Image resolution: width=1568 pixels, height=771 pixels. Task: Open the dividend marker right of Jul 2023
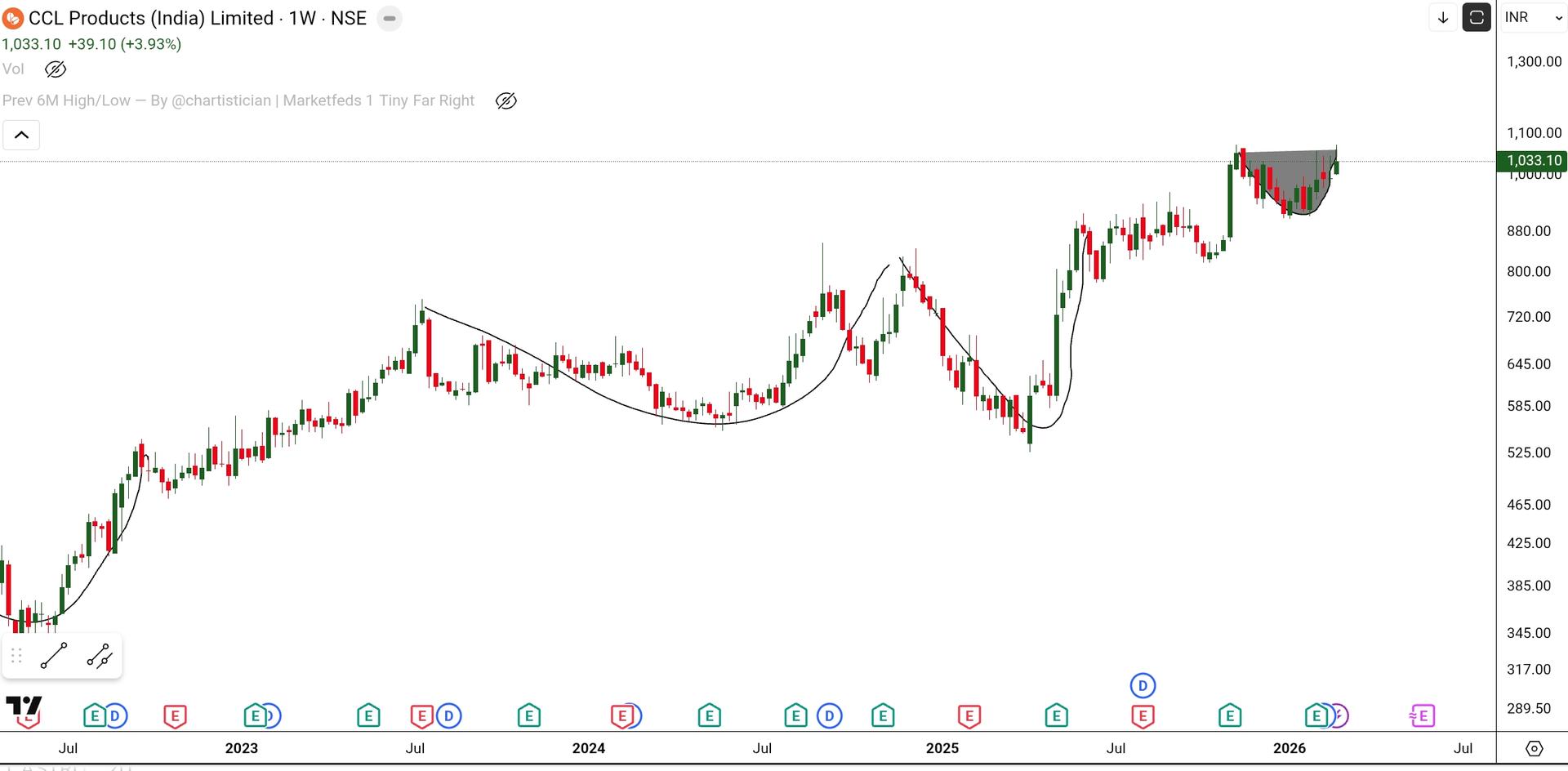coord(449,716)
